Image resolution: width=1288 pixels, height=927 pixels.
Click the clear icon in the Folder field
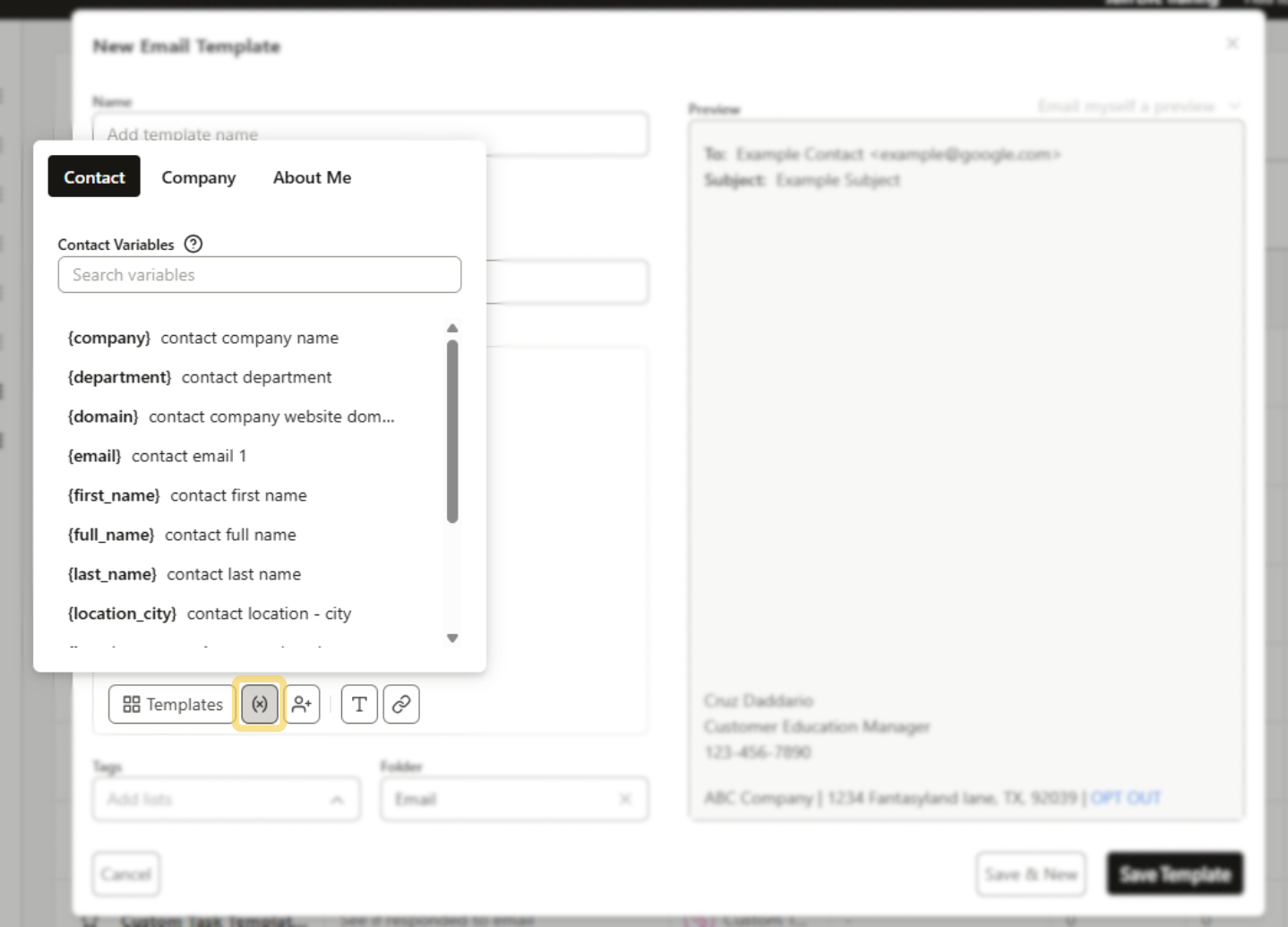coord(625,799)
